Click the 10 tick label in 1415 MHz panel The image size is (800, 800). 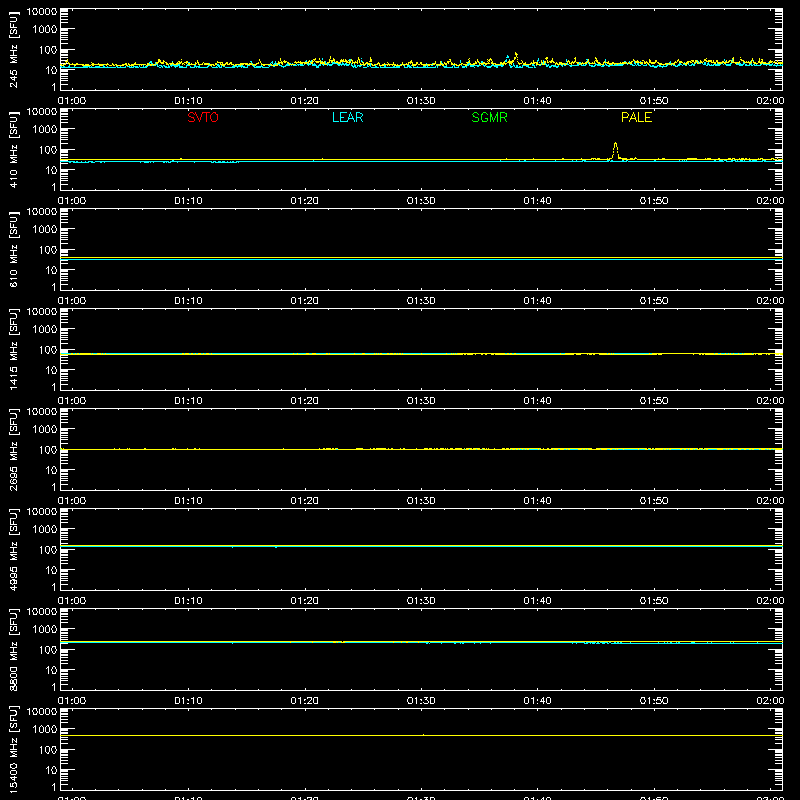tap(51, 370)
